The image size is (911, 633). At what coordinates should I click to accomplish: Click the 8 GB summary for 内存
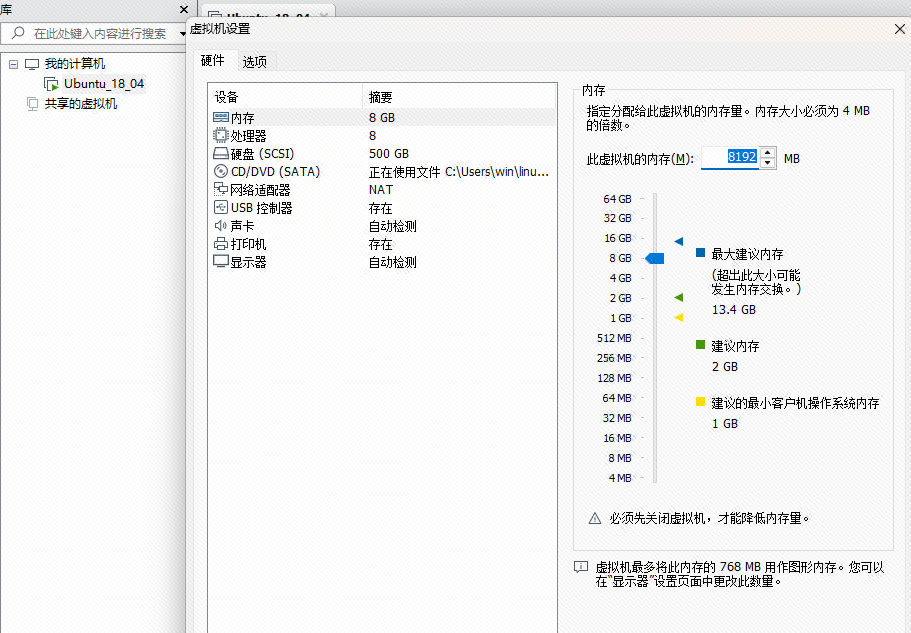382,118
